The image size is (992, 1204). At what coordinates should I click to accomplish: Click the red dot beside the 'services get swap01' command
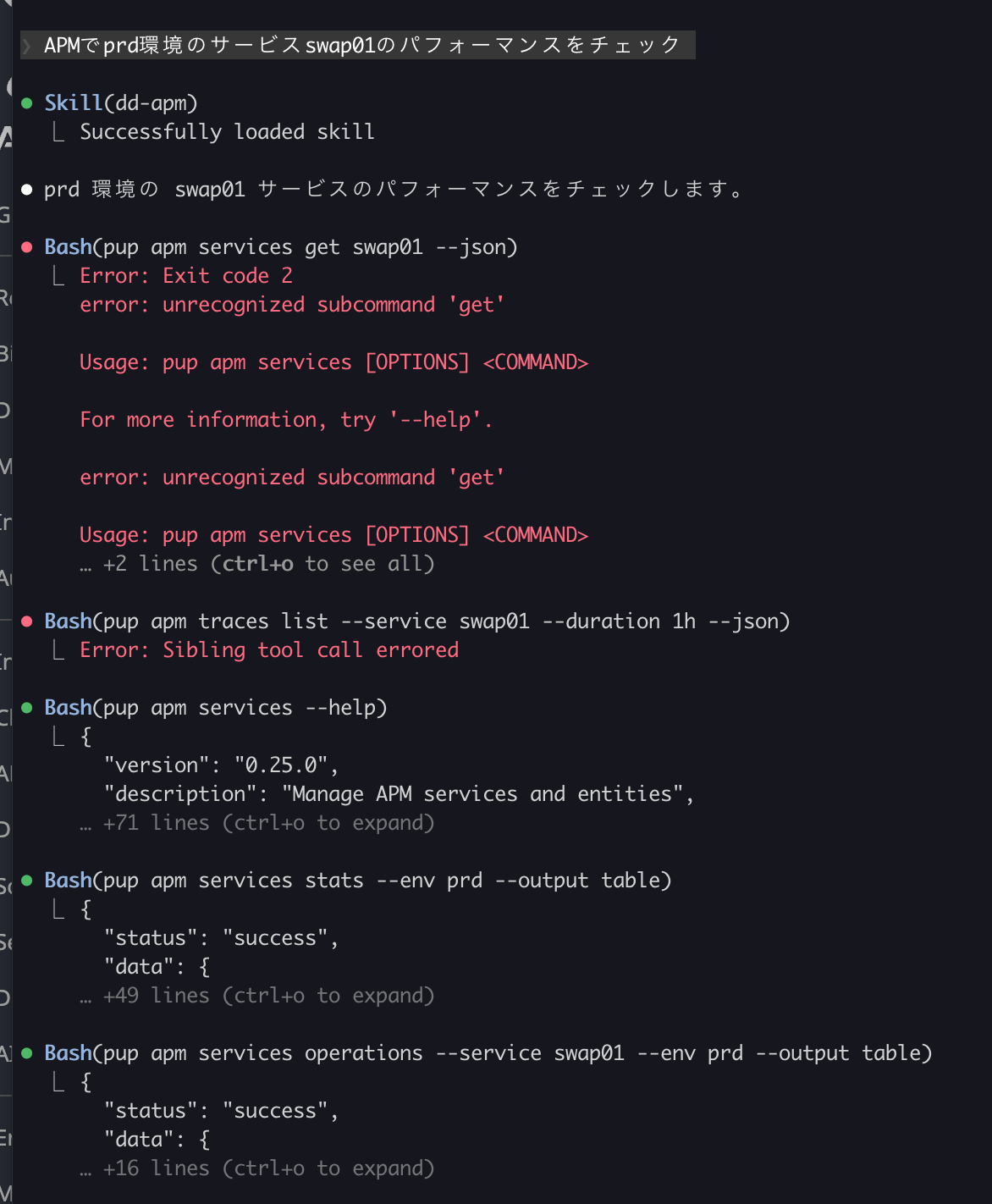[27, 247]
